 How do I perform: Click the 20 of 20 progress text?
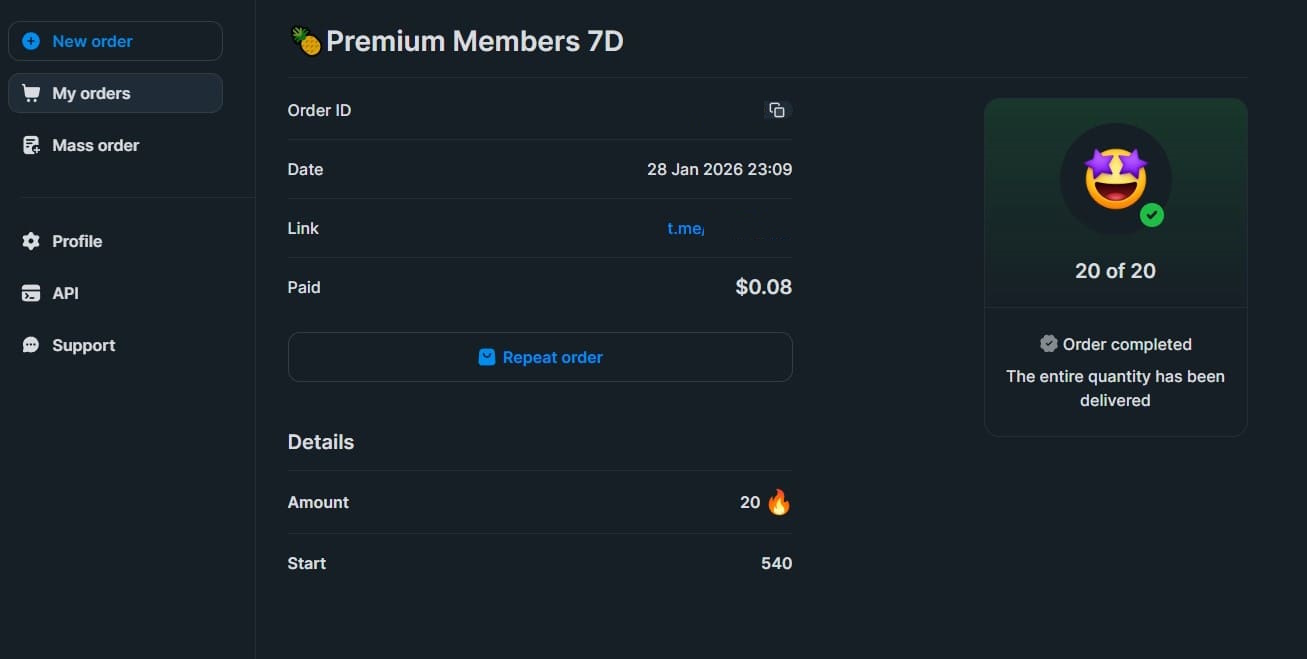(1115, 271)
